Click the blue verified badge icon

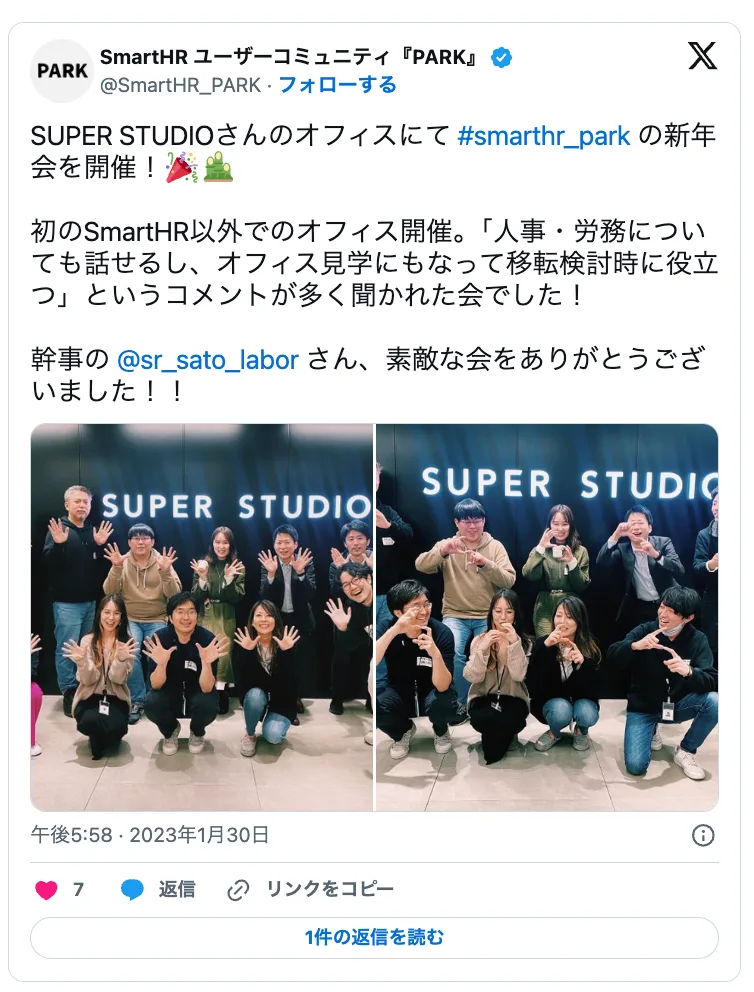point(502,58)
